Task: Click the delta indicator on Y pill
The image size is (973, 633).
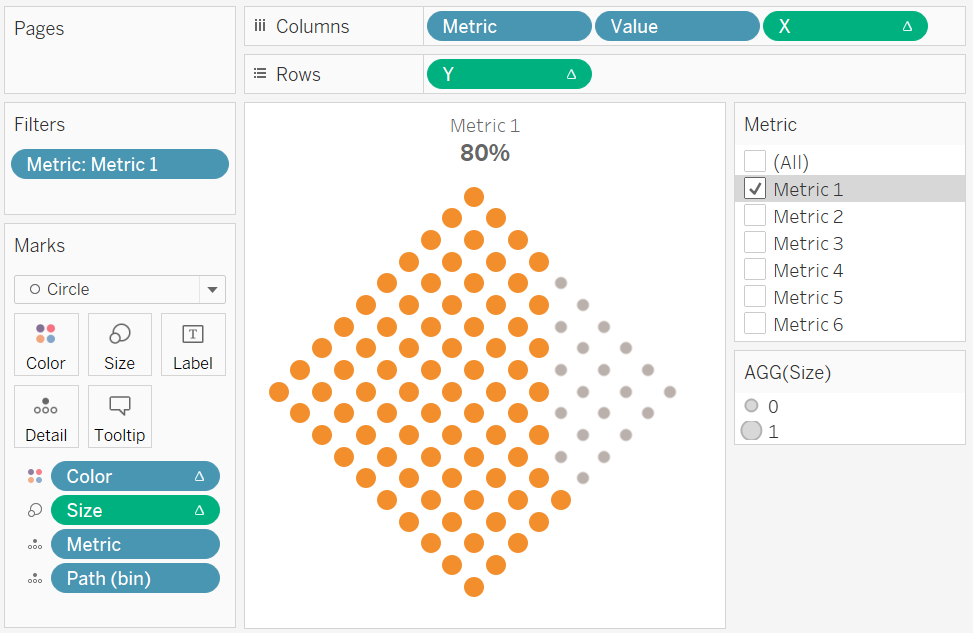Action: click(x=571, y=74)
